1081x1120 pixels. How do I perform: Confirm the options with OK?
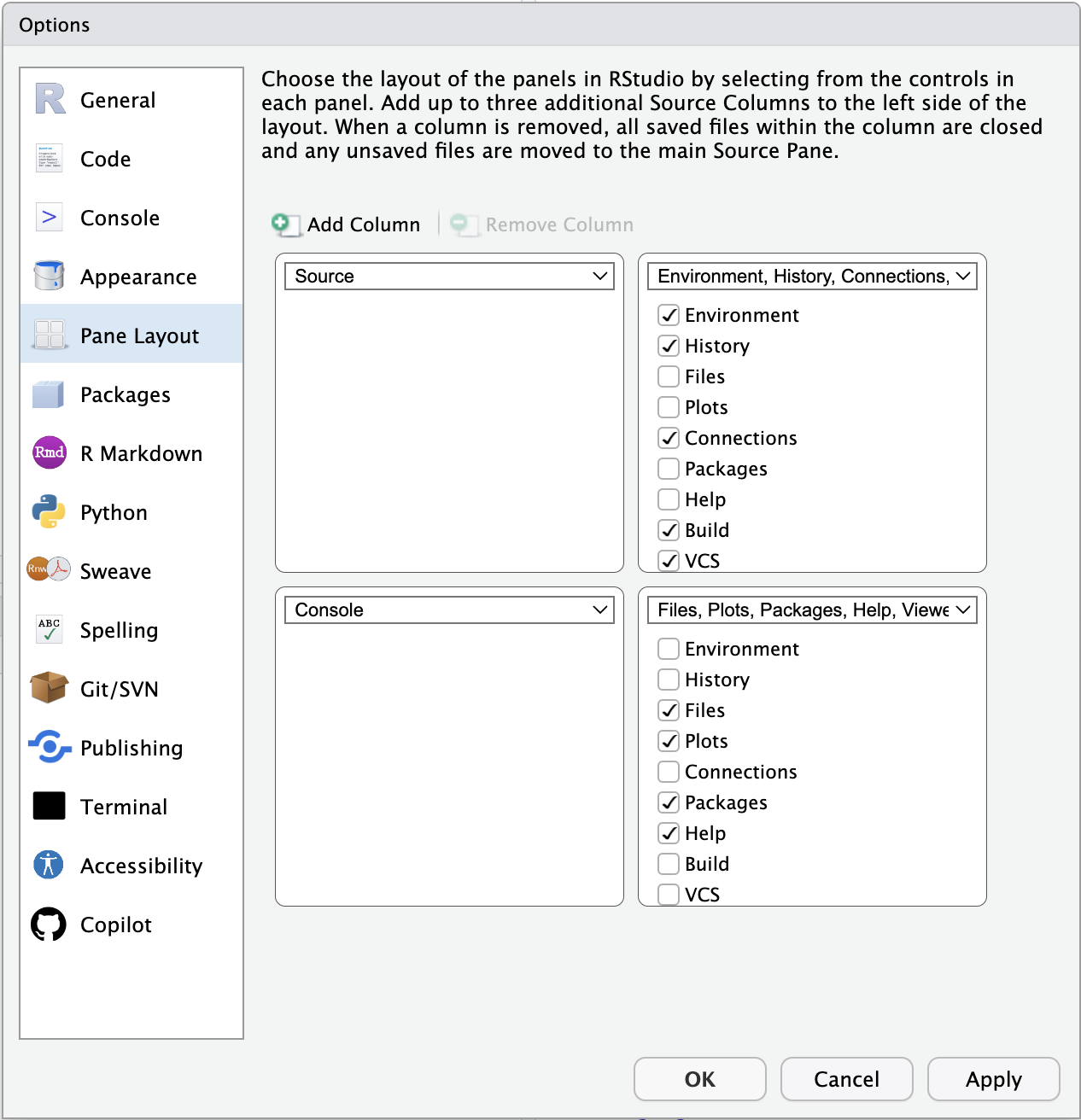tap(700, 1079)
